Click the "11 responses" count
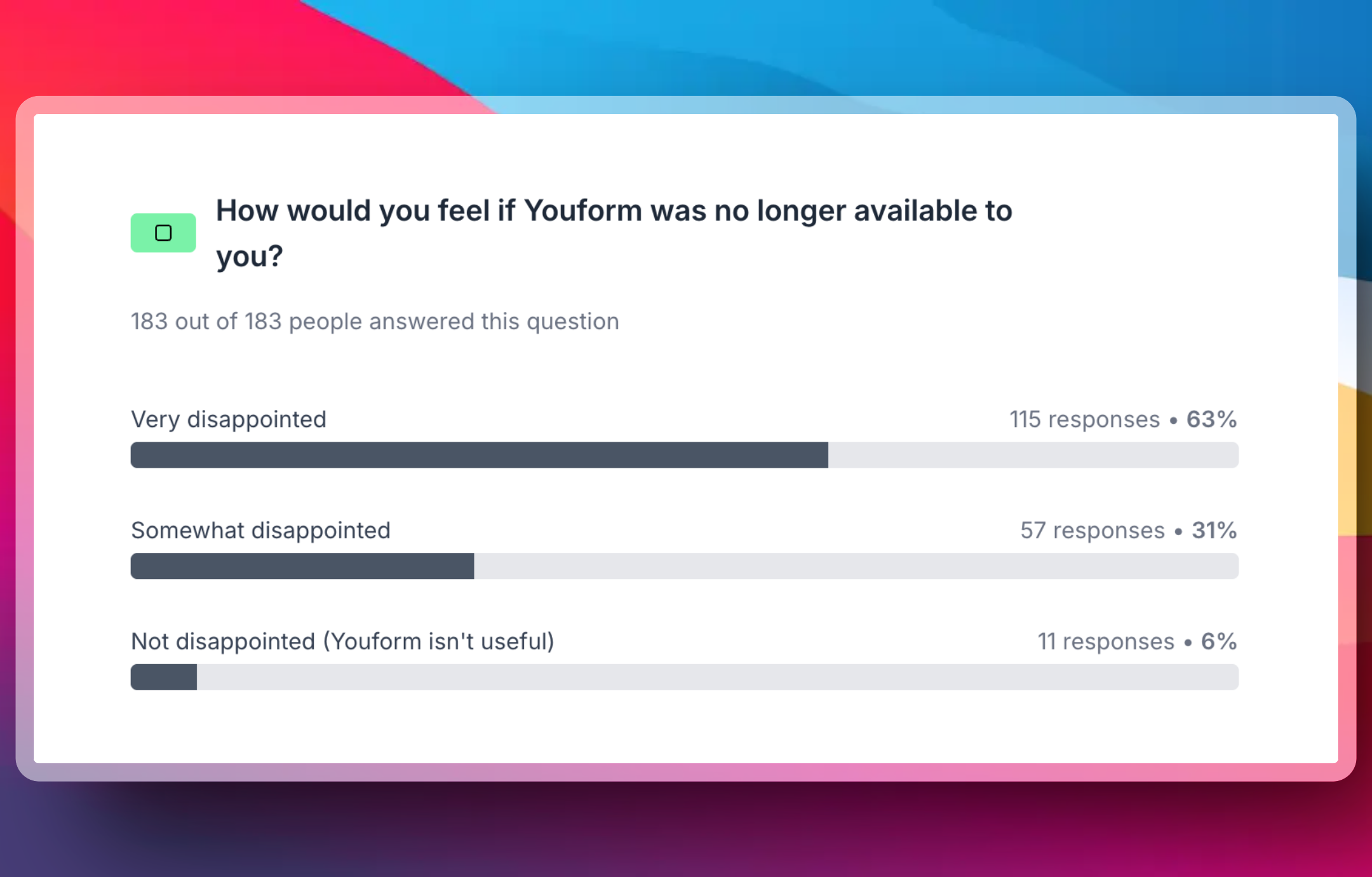This screenshot has height=877, width=1372. [x=1105, y=642]
